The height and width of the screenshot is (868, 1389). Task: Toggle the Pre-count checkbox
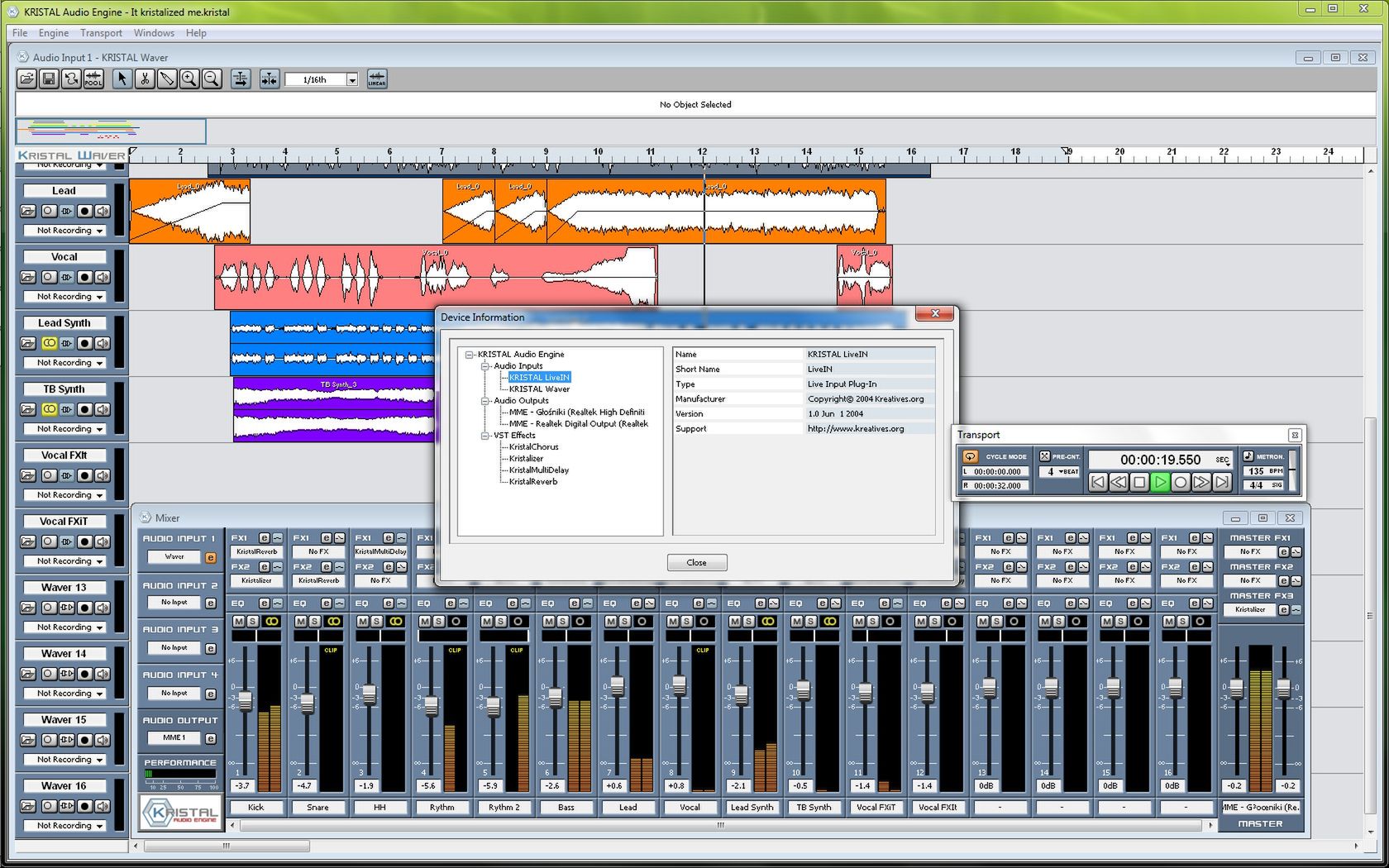[1045, 456]
